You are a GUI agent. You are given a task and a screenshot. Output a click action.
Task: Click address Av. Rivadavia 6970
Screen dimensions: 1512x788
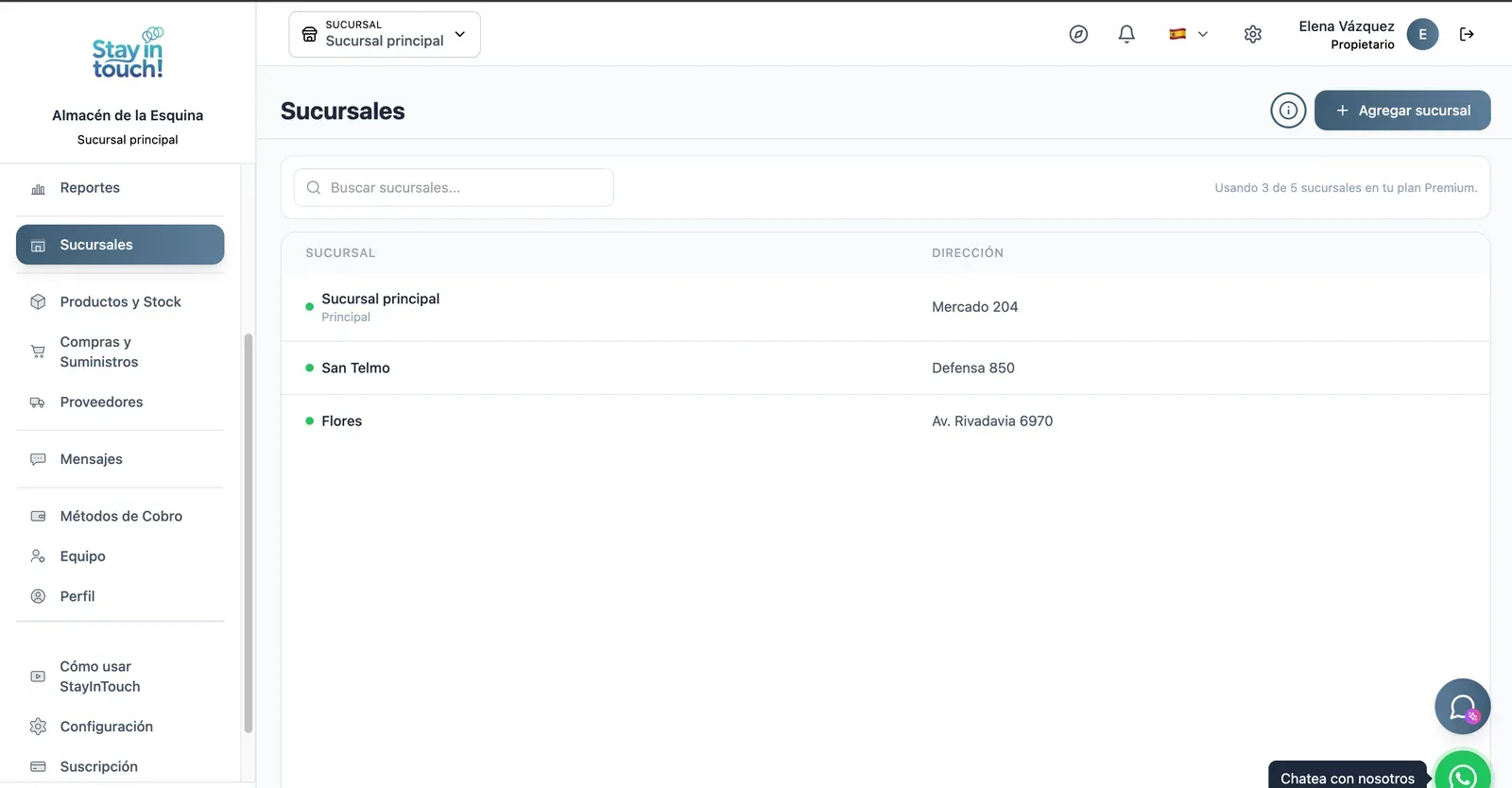click(992, 421)
